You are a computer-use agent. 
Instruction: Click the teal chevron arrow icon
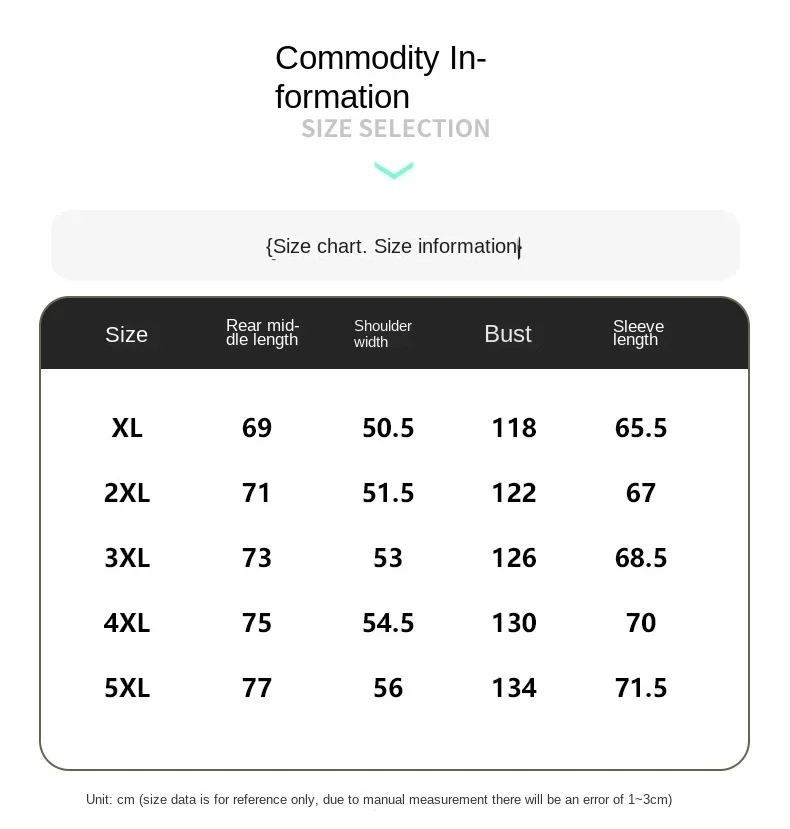[x=394, y=170]
